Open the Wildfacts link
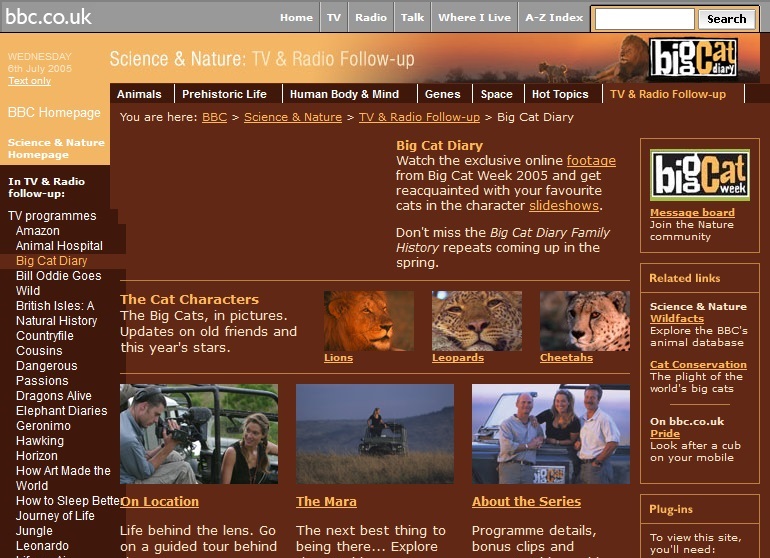Viewport: 770px width, 558px height. 677,318
